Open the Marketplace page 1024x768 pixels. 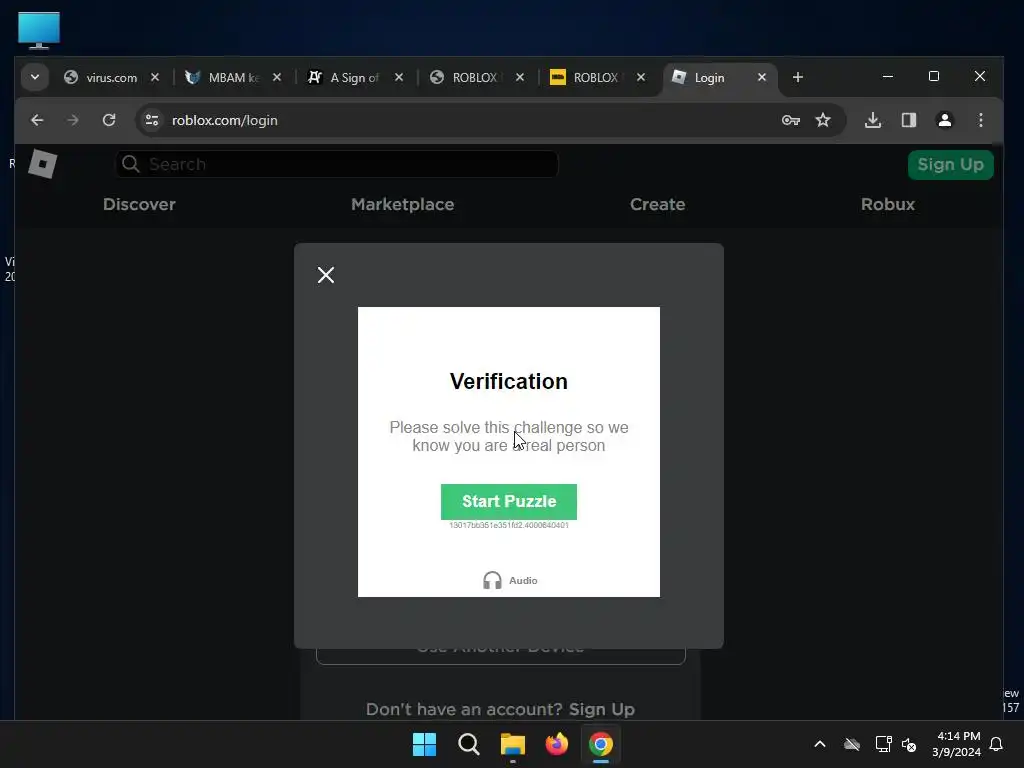point(402,204)
